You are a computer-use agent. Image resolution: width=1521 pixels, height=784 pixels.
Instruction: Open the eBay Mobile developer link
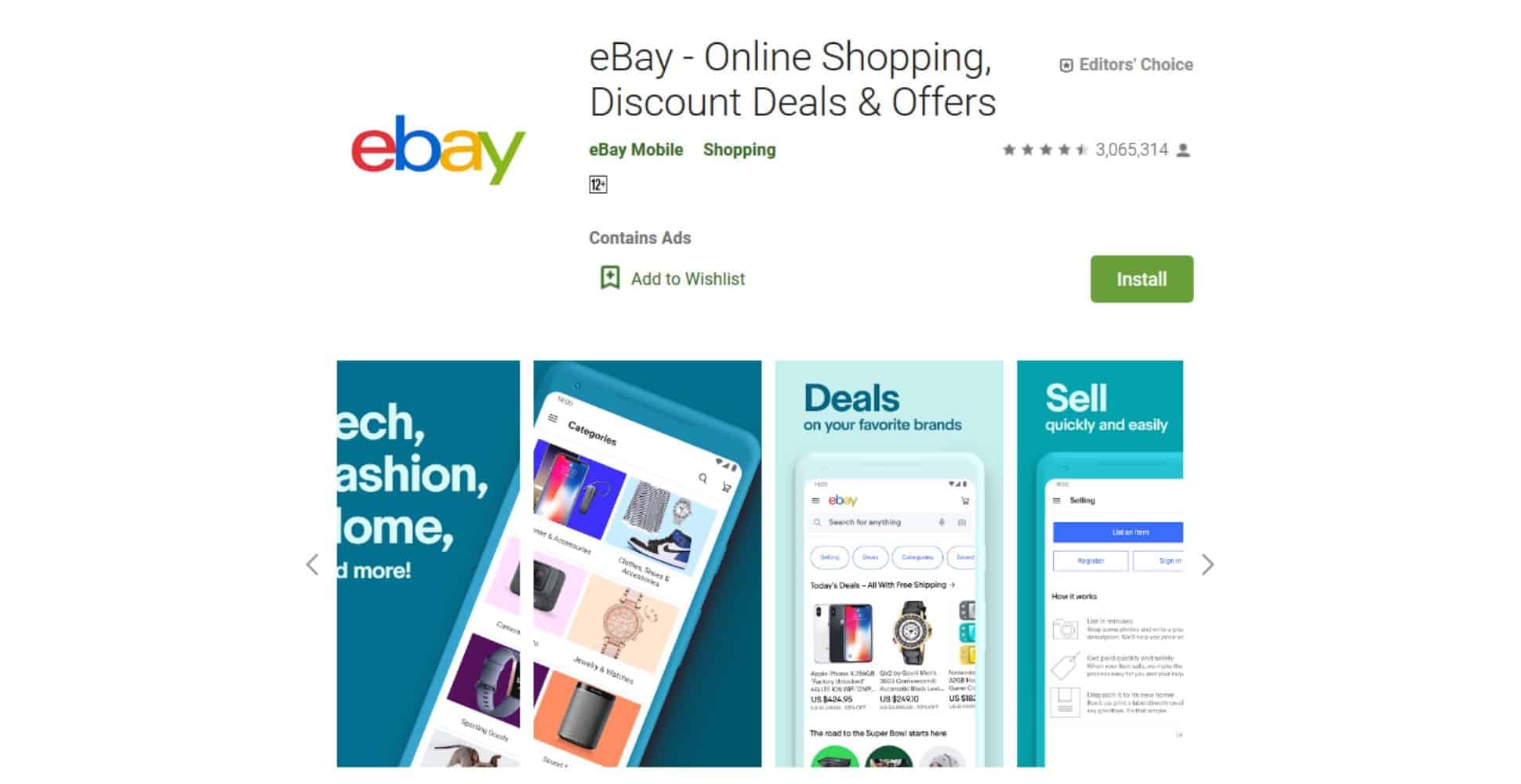coord(636,150)
